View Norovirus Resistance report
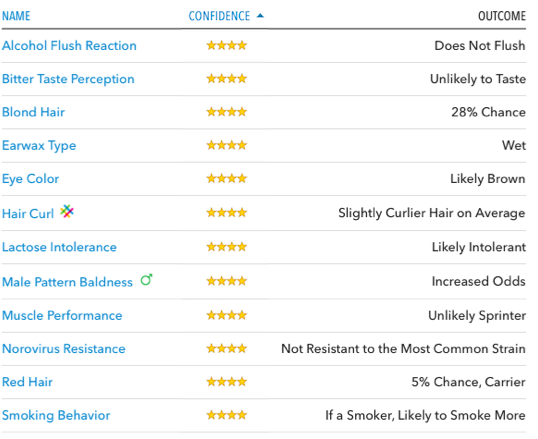Screen dimensions: 538x439 (64, 349)
